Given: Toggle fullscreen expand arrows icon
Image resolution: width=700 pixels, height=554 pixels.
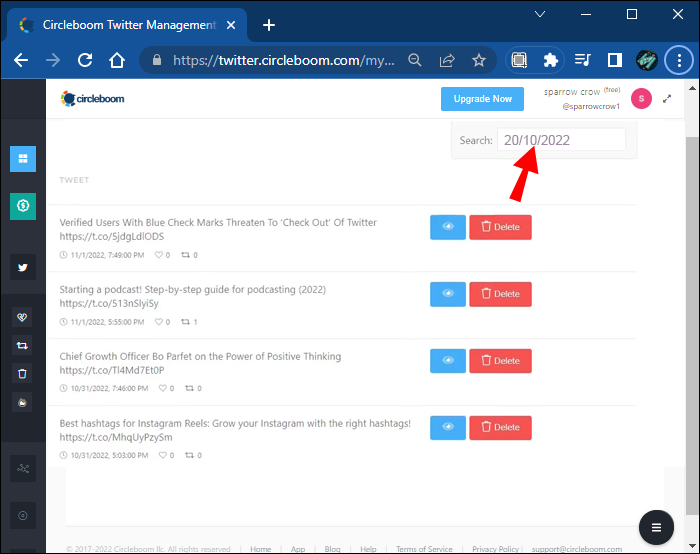Looking at the screenshot, I should (x=667, y=99).
